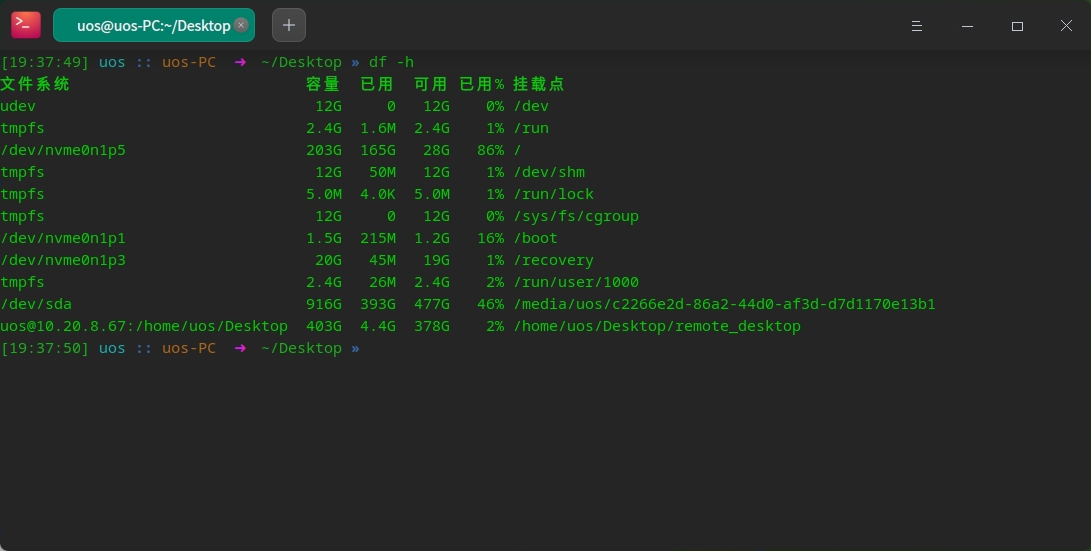Click the /recovery mount point text
Image resolution: width=1091 pixels, height=551 pixels.
click(553, 260)
